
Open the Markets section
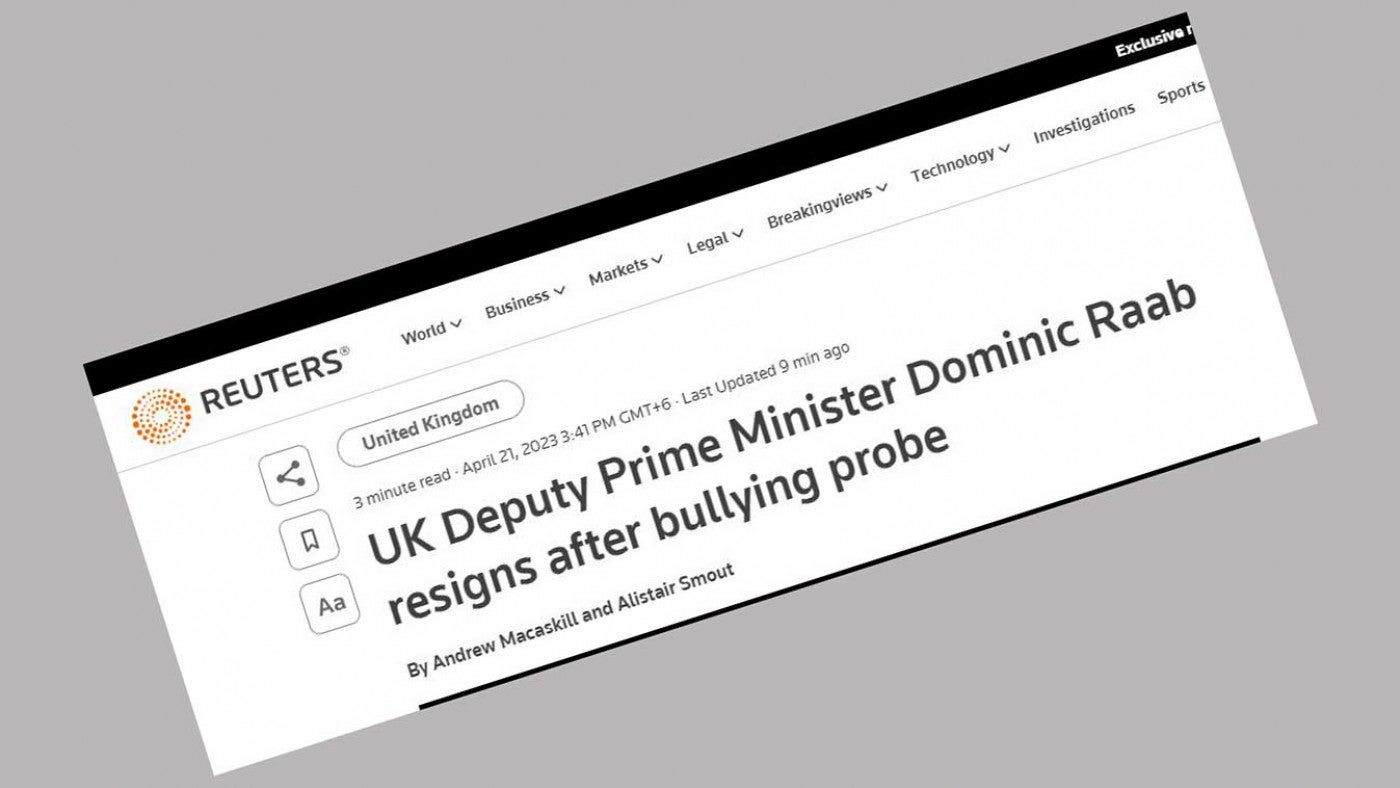point(618,272)
